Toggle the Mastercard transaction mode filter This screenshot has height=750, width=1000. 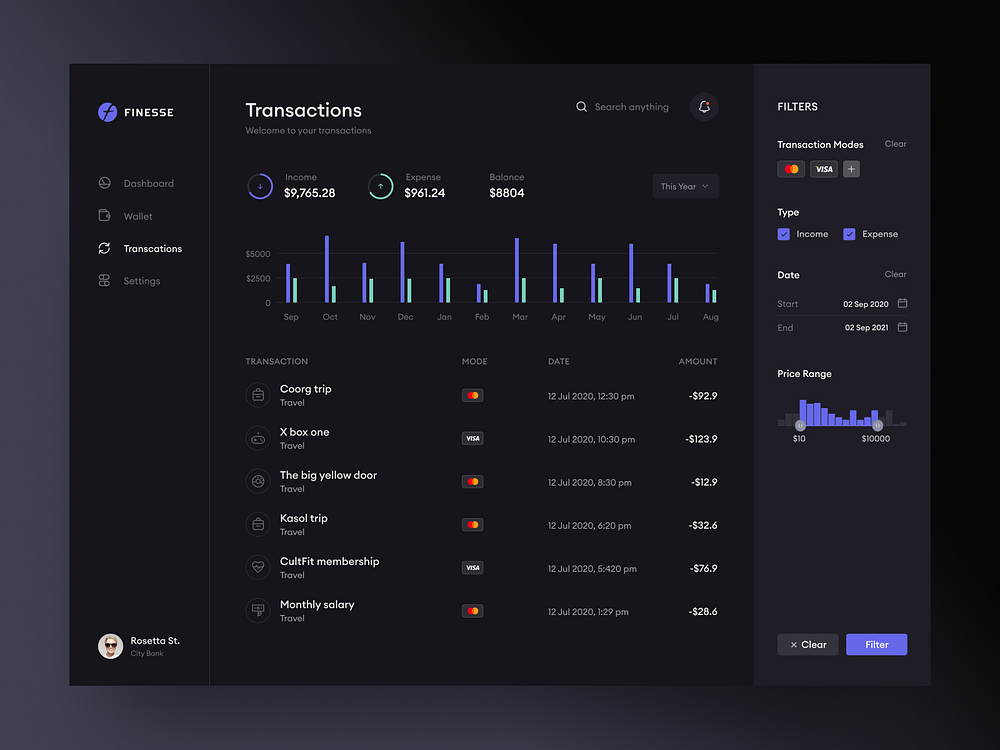coord(790,168)
